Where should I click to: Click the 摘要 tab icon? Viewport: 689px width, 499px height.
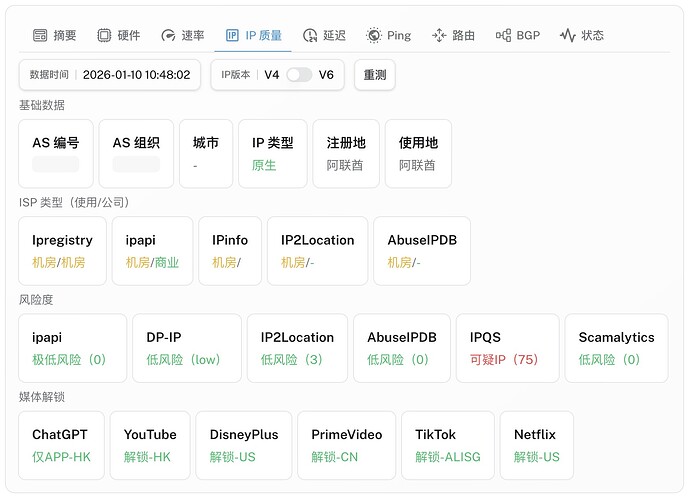coord(40,35)
